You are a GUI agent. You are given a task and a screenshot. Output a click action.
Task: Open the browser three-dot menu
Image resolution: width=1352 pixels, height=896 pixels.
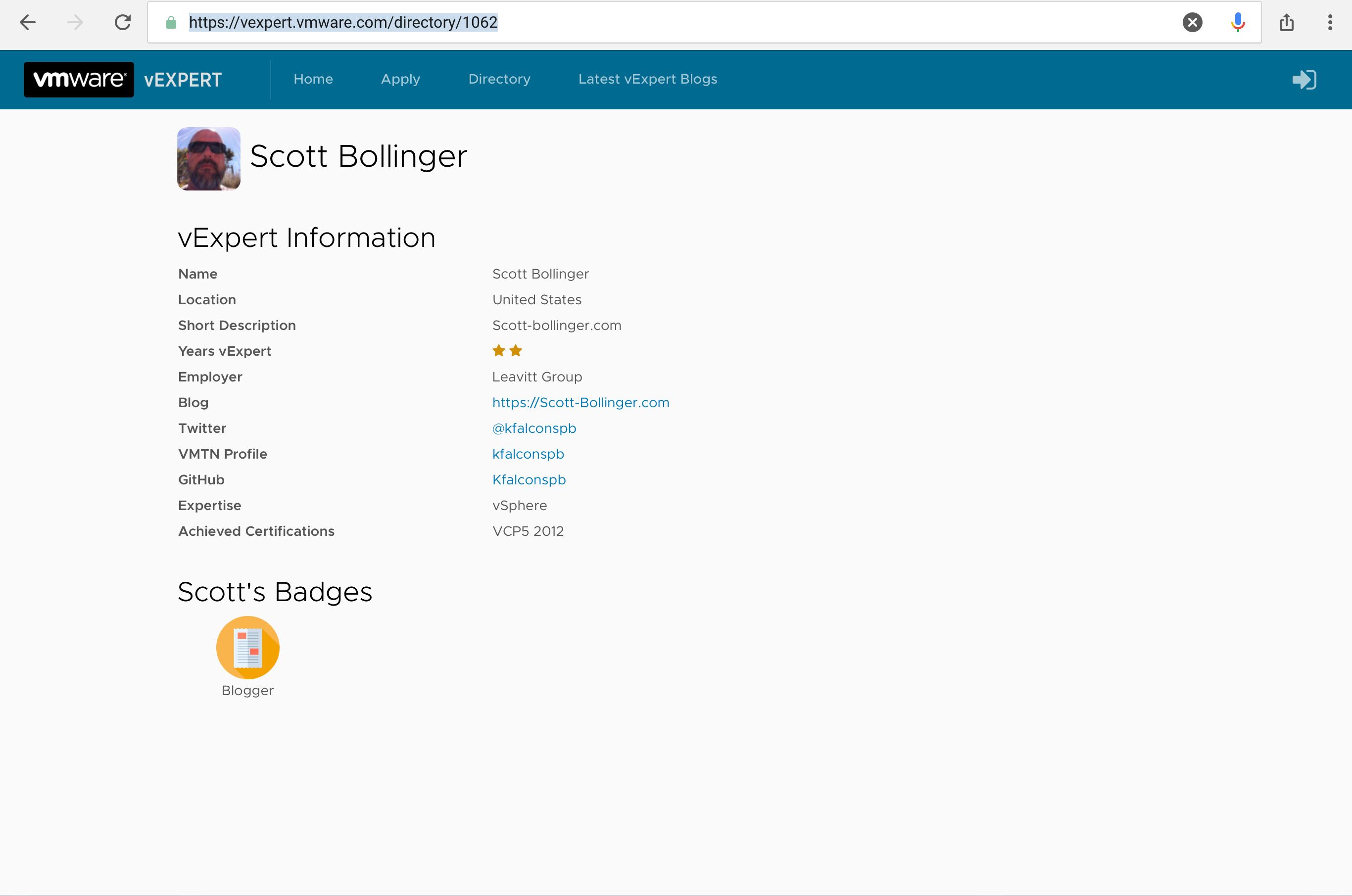point(1330,22)
